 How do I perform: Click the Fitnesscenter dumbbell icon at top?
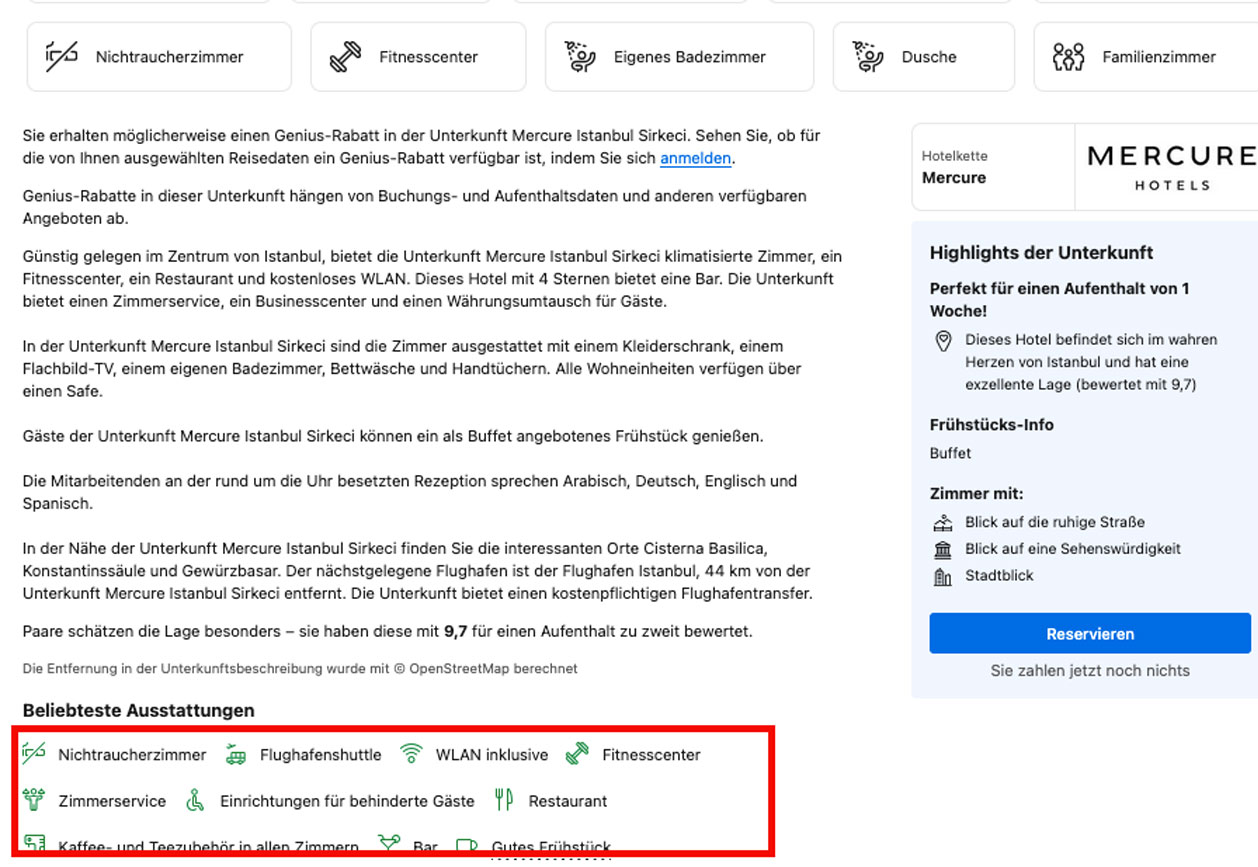[x=345, y=57]
